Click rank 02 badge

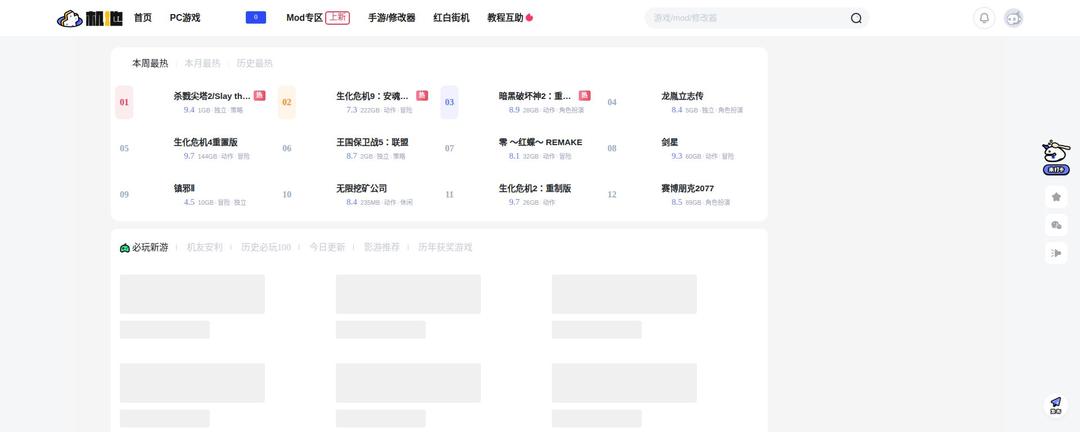point(287,103)
